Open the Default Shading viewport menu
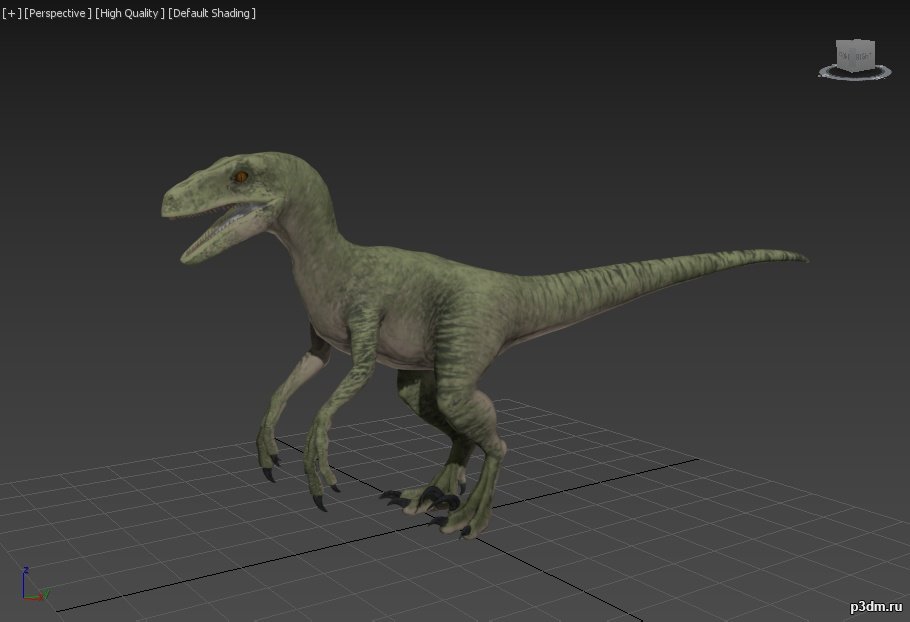 tap(212, 13)
